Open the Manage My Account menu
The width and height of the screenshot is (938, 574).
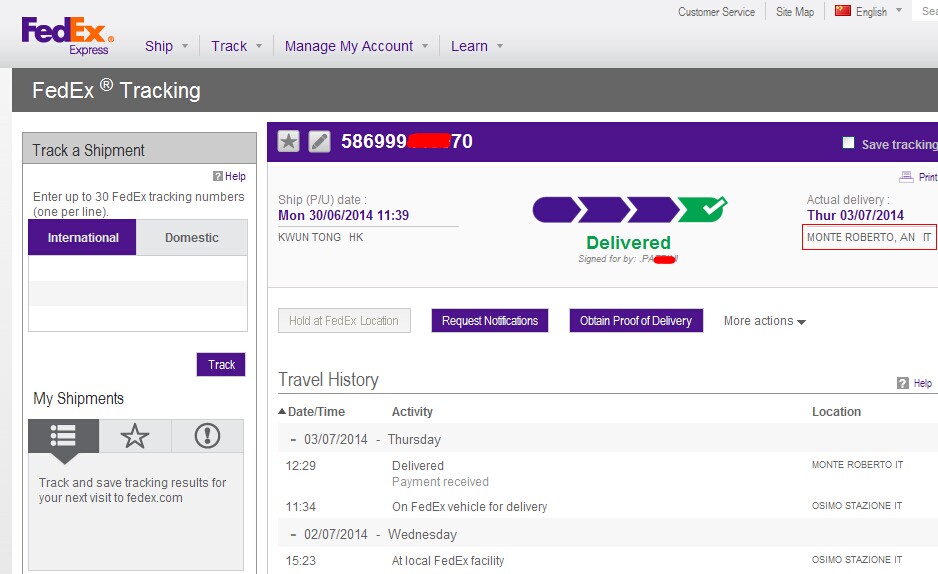click(x=349, y=46)
